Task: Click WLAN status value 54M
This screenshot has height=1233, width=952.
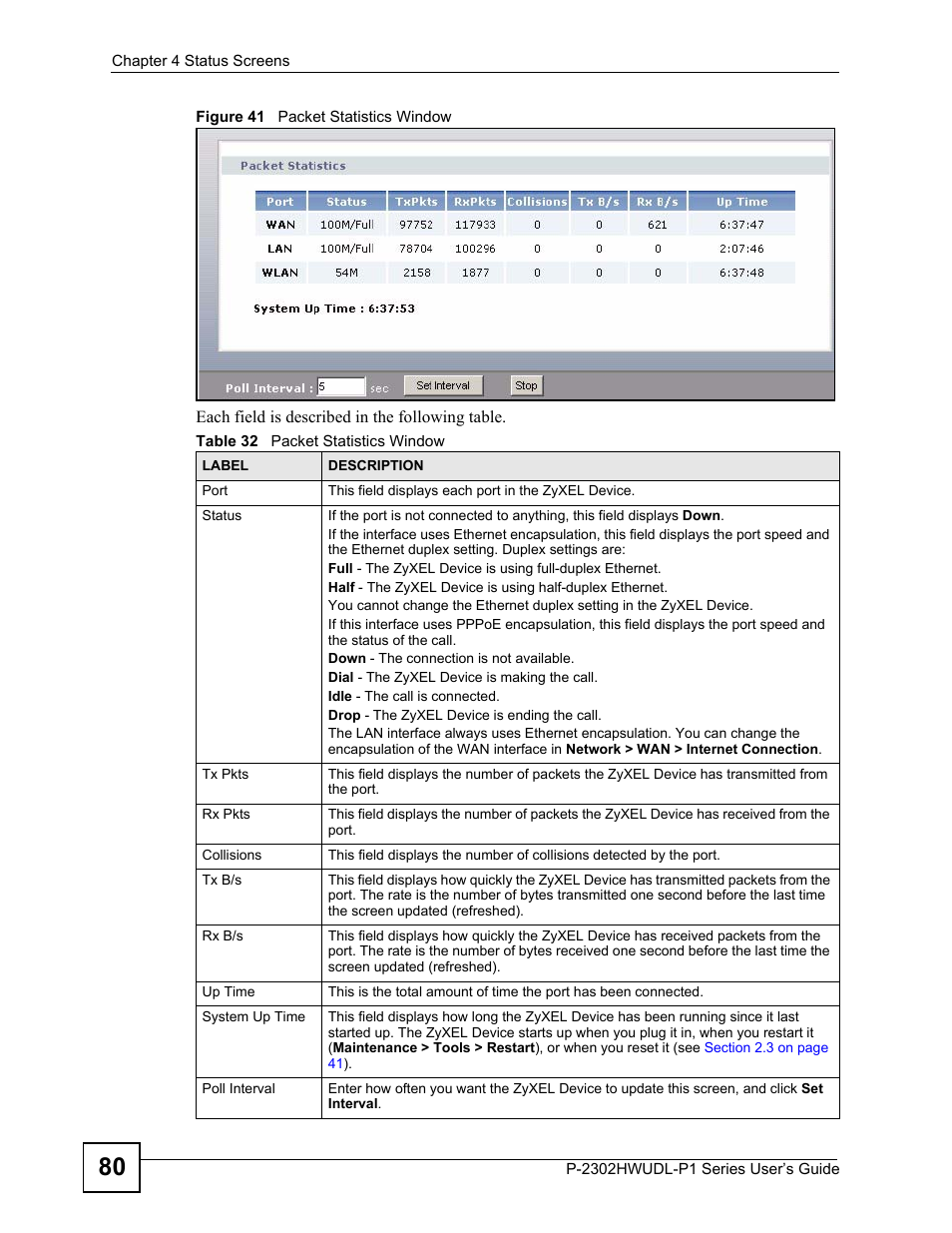Action: click(346, 274)
